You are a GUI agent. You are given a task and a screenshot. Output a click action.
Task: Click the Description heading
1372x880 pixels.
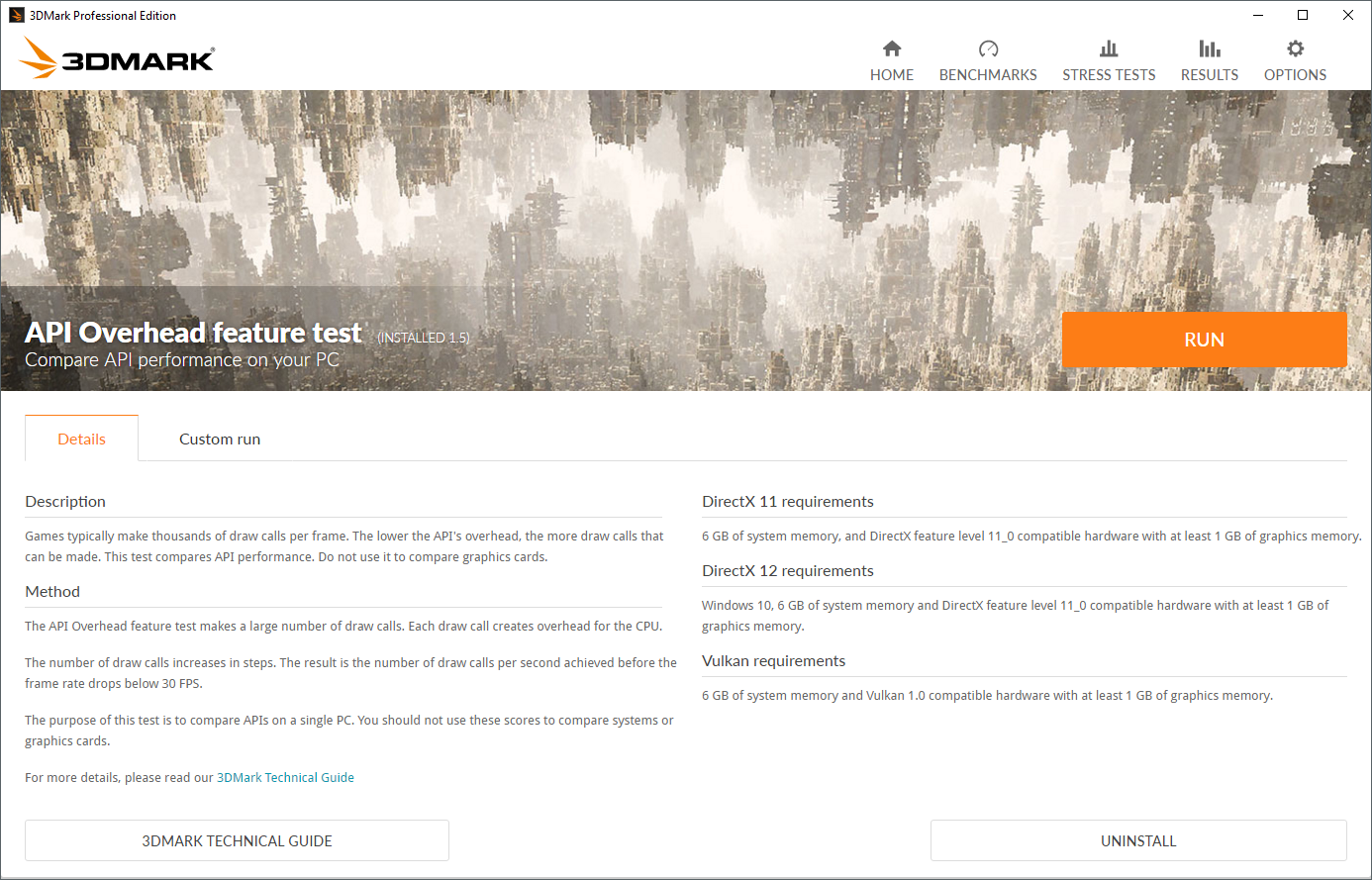[x=65, y=502]
